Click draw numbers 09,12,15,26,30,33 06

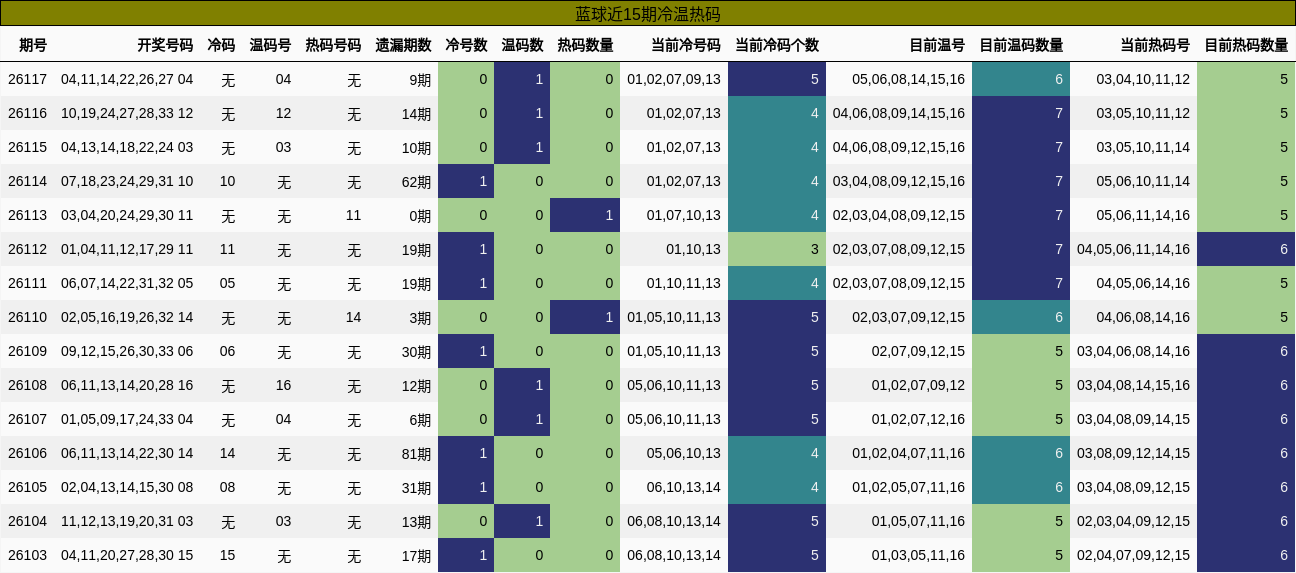(127, 351)
